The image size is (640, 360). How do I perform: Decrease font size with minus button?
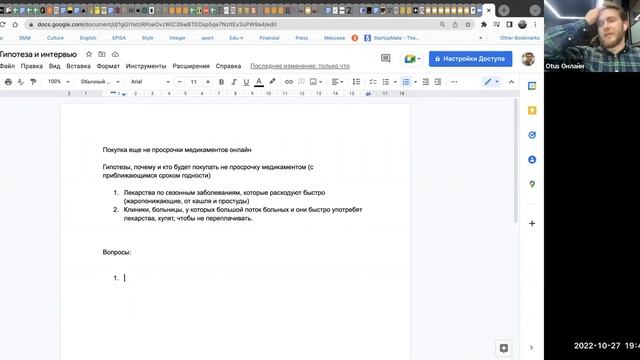click(180, 82)
